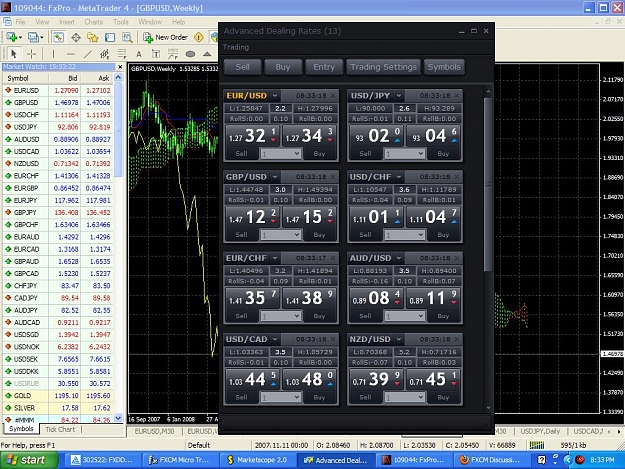Select the trendline drawing tool

88,53
